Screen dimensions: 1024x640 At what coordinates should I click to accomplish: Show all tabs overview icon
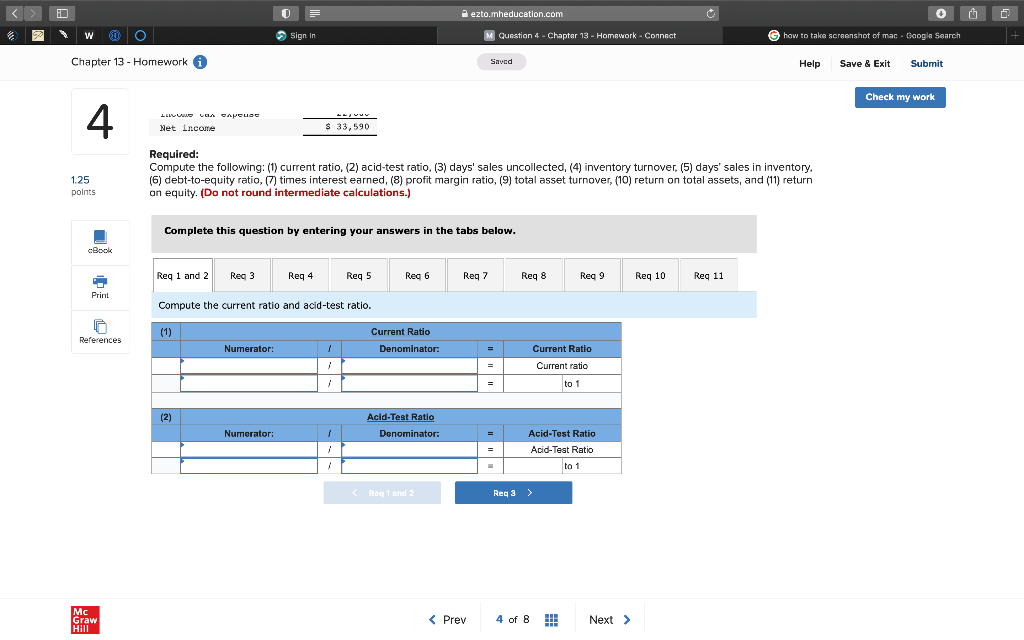point(1005,13)
